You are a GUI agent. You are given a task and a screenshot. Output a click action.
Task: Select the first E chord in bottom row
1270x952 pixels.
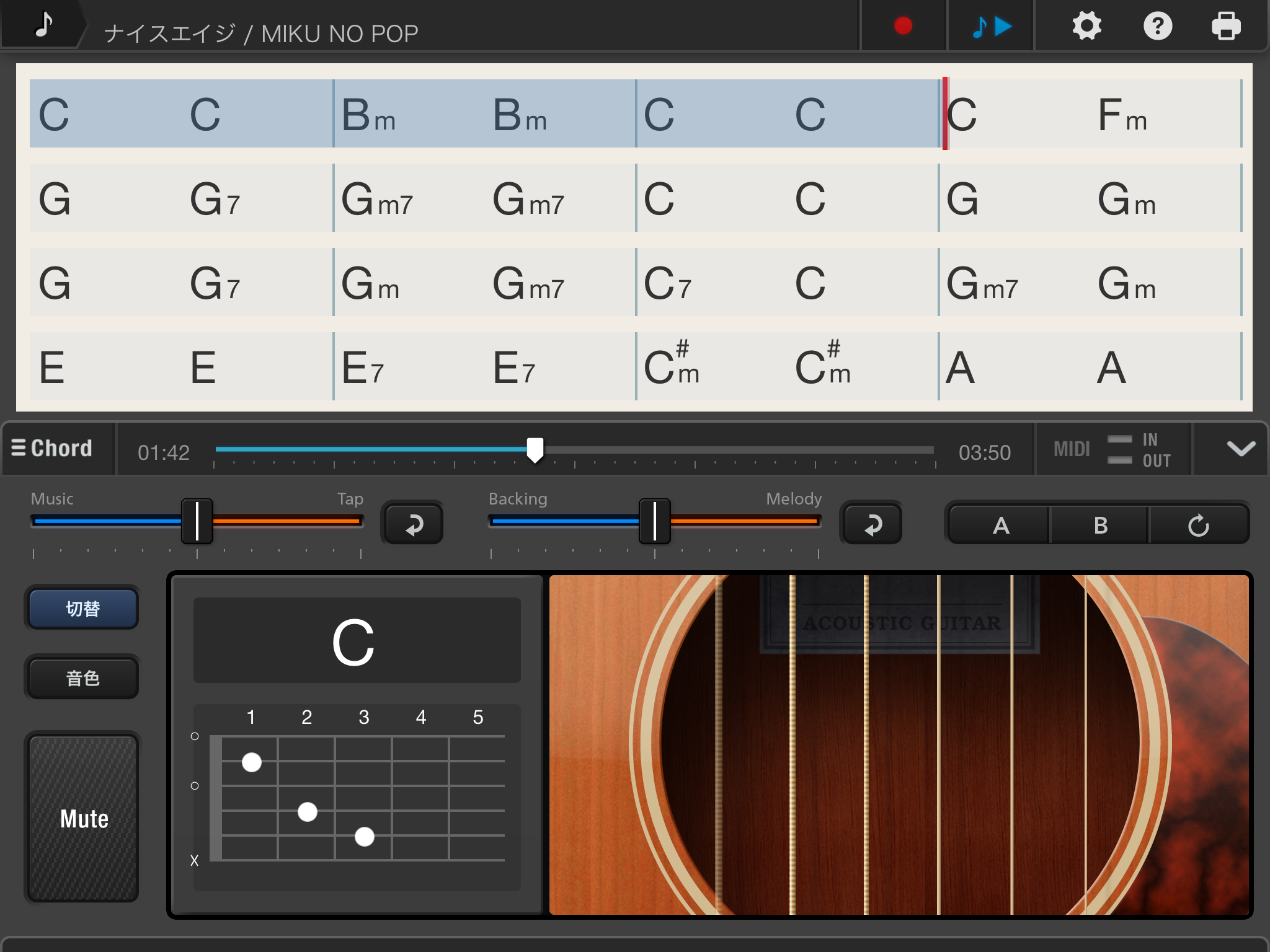click(x=52, y=368)
